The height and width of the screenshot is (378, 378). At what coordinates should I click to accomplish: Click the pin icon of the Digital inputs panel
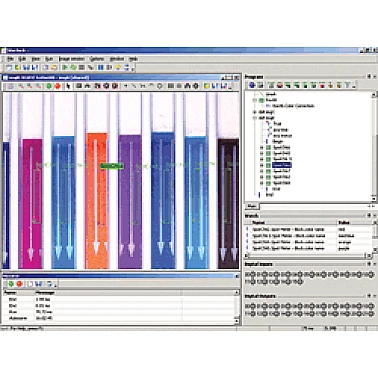click(x=369, y=264)
